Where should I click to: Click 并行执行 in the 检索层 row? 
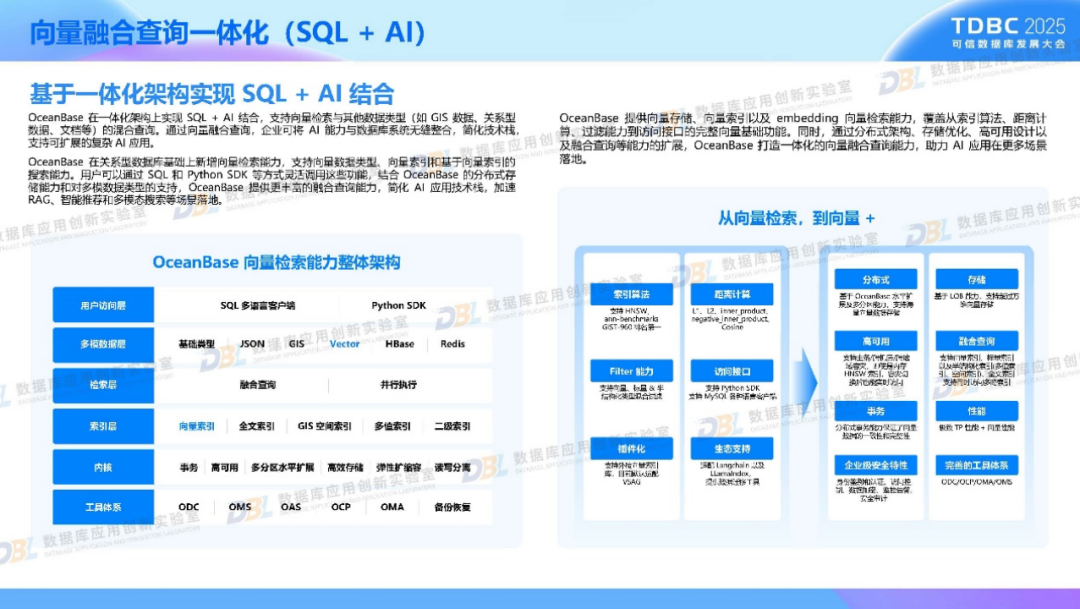[399, 384]
